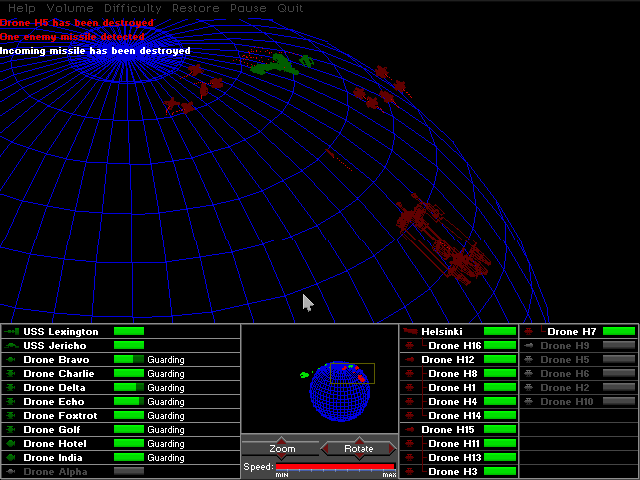Viewport: 640px width, 480px height.
Task: Click Drone Bravo's partially depleted health bar
Action: (129, 360)
